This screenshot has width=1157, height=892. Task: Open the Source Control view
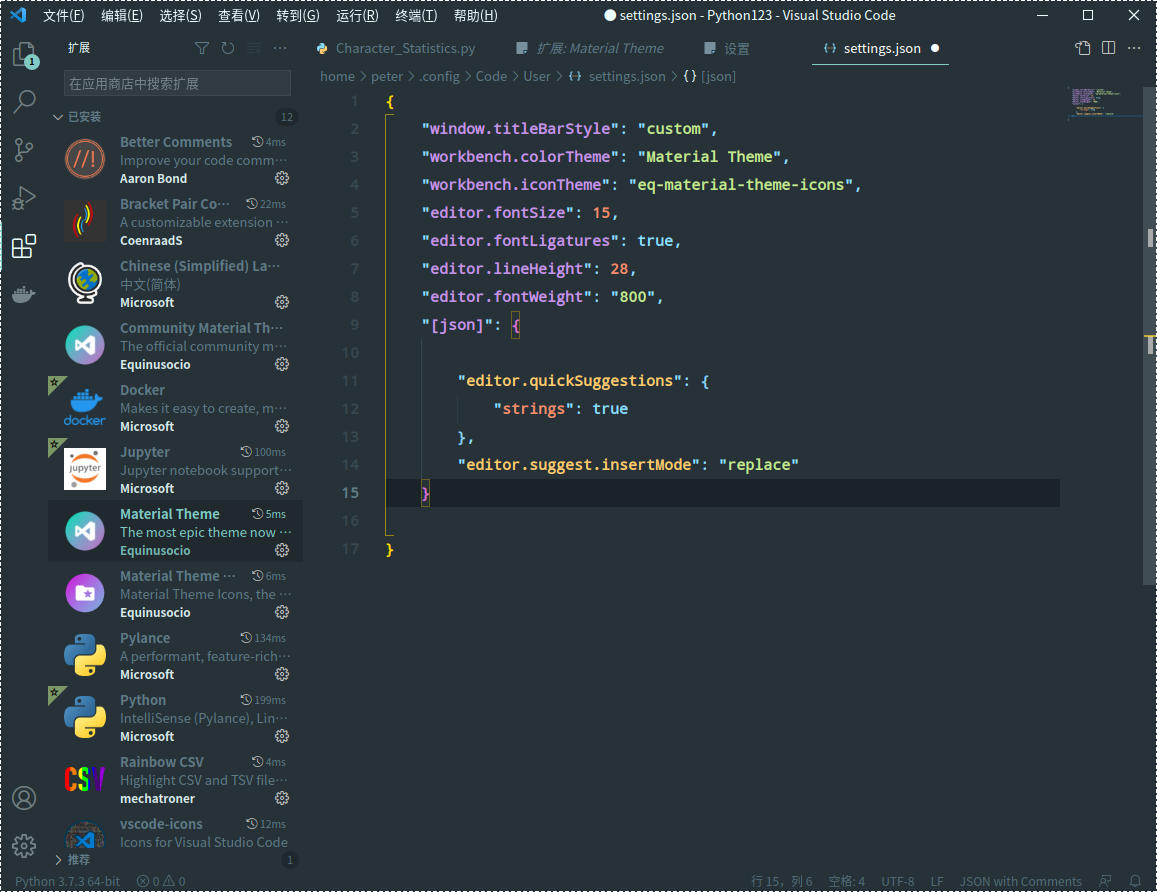pyautogui.click(x=24, y=150)
